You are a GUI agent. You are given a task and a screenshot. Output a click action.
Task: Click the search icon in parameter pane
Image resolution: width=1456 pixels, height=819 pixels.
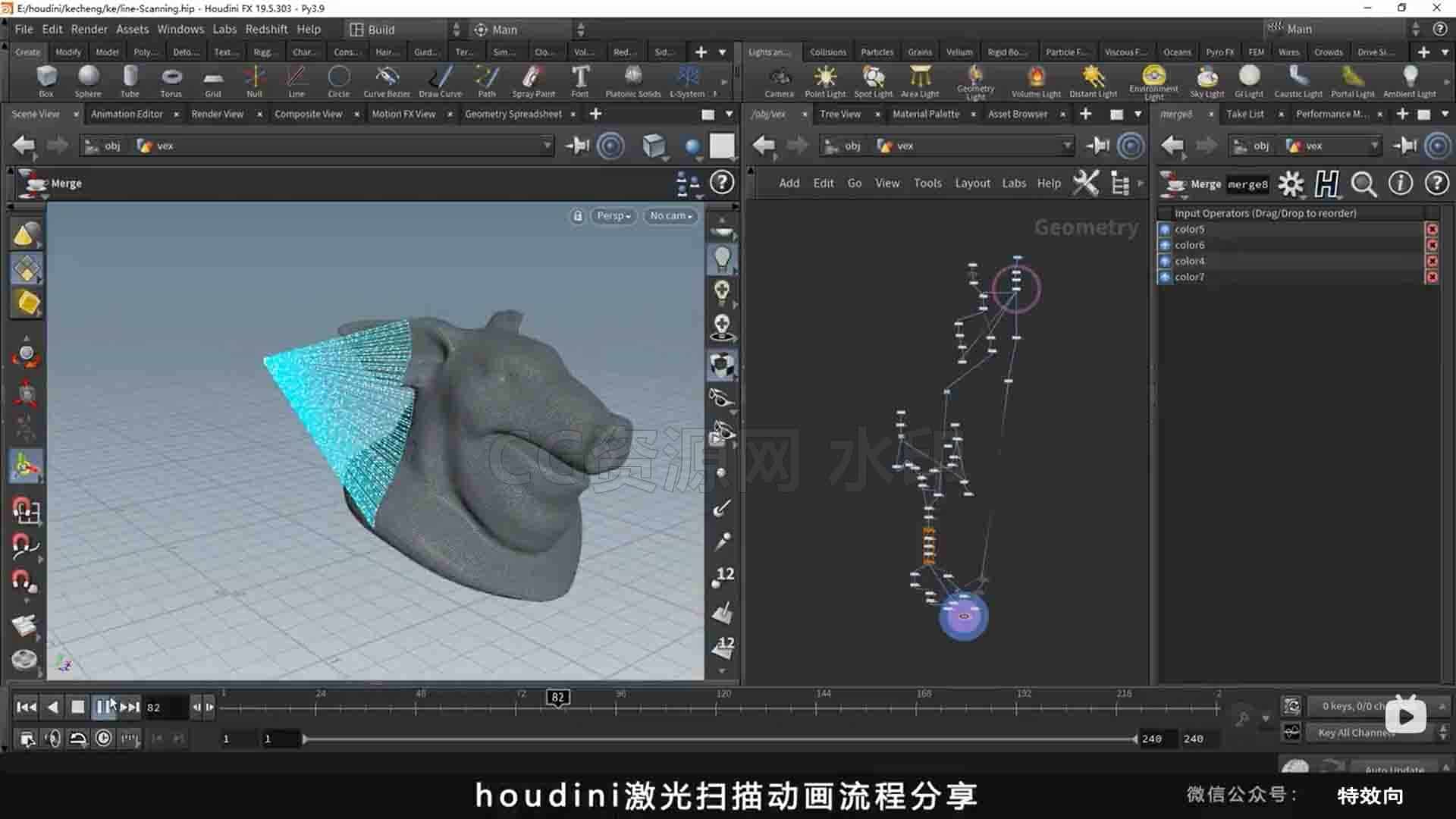1363,184
